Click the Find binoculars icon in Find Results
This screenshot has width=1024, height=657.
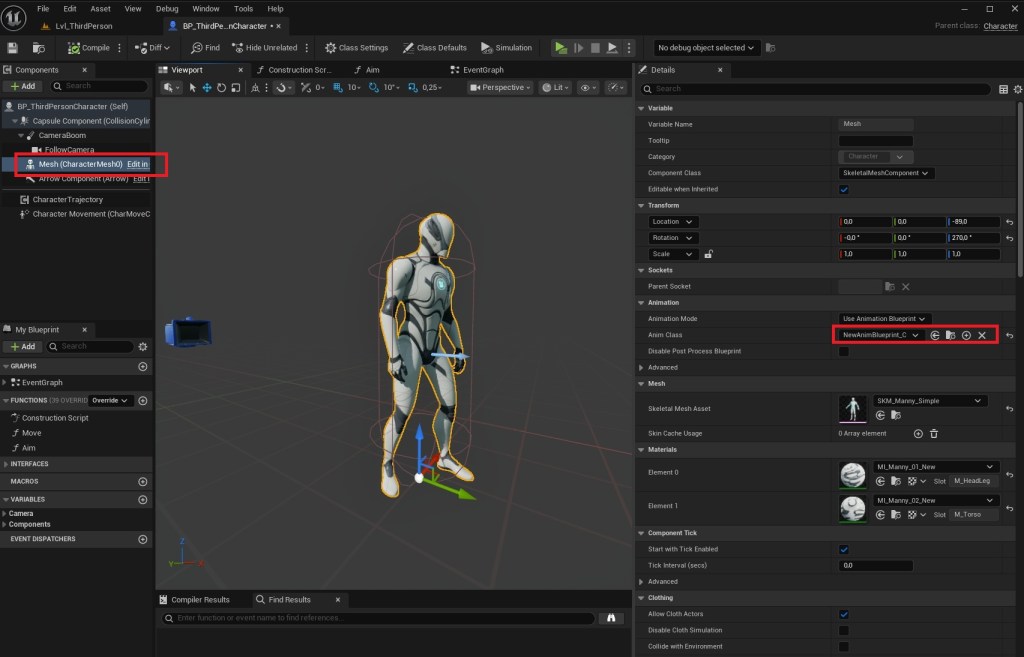[x=610, y=618]
